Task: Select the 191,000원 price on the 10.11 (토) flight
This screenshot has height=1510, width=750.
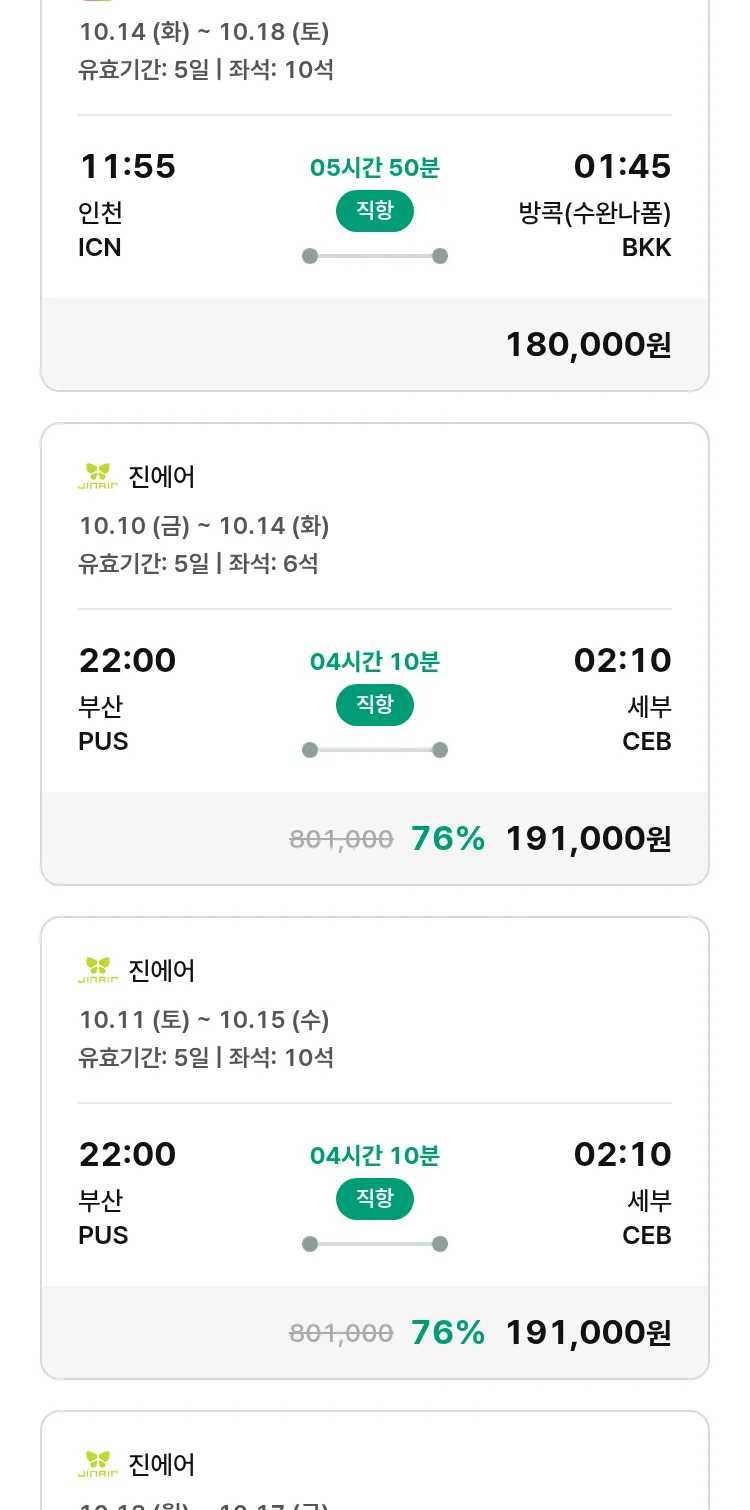Action: click(x=588, y=1333)
